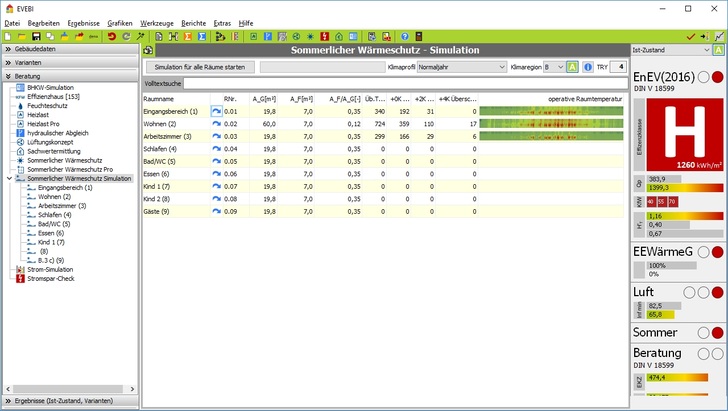The image size is (728, 411).
Task: Select the white radio circle next to EEWärmeG
Action: click(x=703, y=252)
